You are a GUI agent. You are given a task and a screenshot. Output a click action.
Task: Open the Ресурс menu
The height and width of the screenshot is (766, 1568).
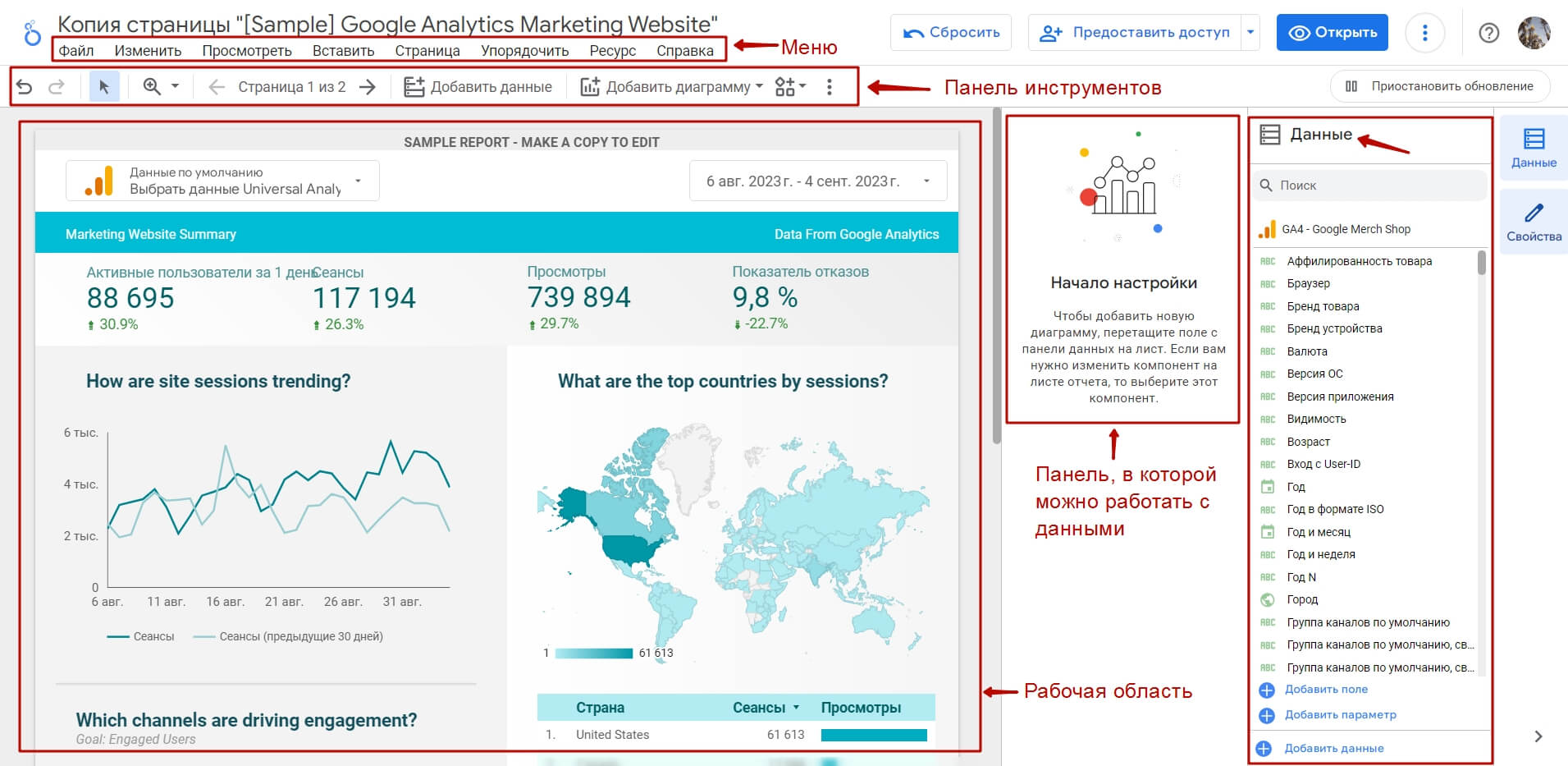[x=612, y=50]
